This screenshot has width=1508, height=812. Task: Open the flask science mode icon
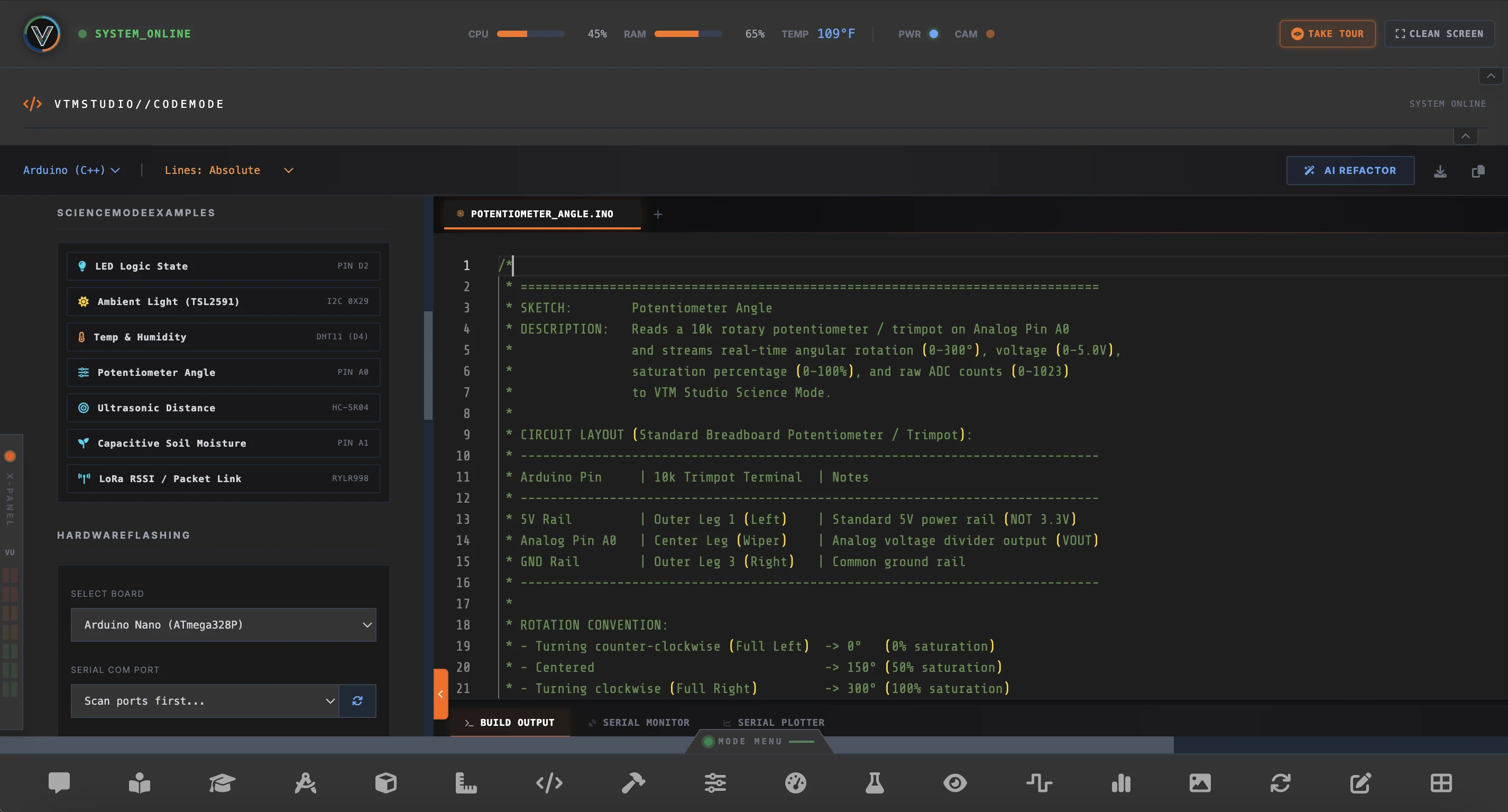[875, 783]
